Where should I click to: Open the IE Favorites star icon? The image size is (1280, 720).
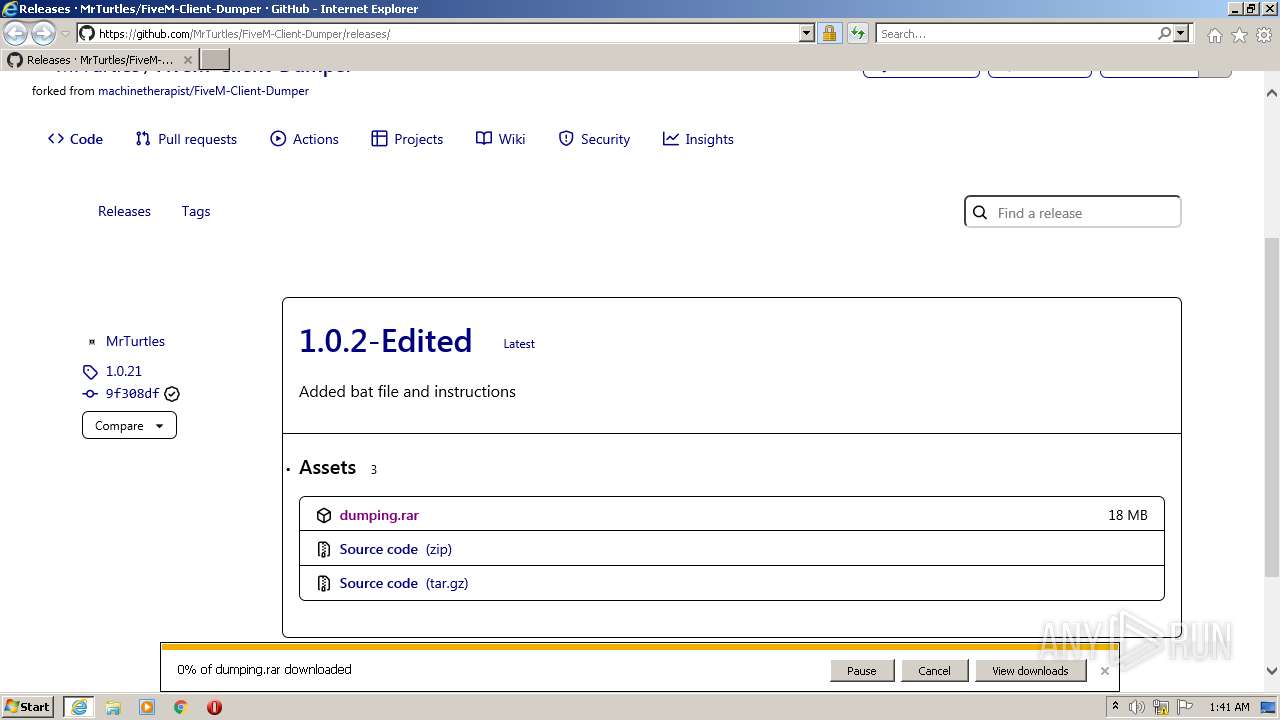click(1239, 35)
